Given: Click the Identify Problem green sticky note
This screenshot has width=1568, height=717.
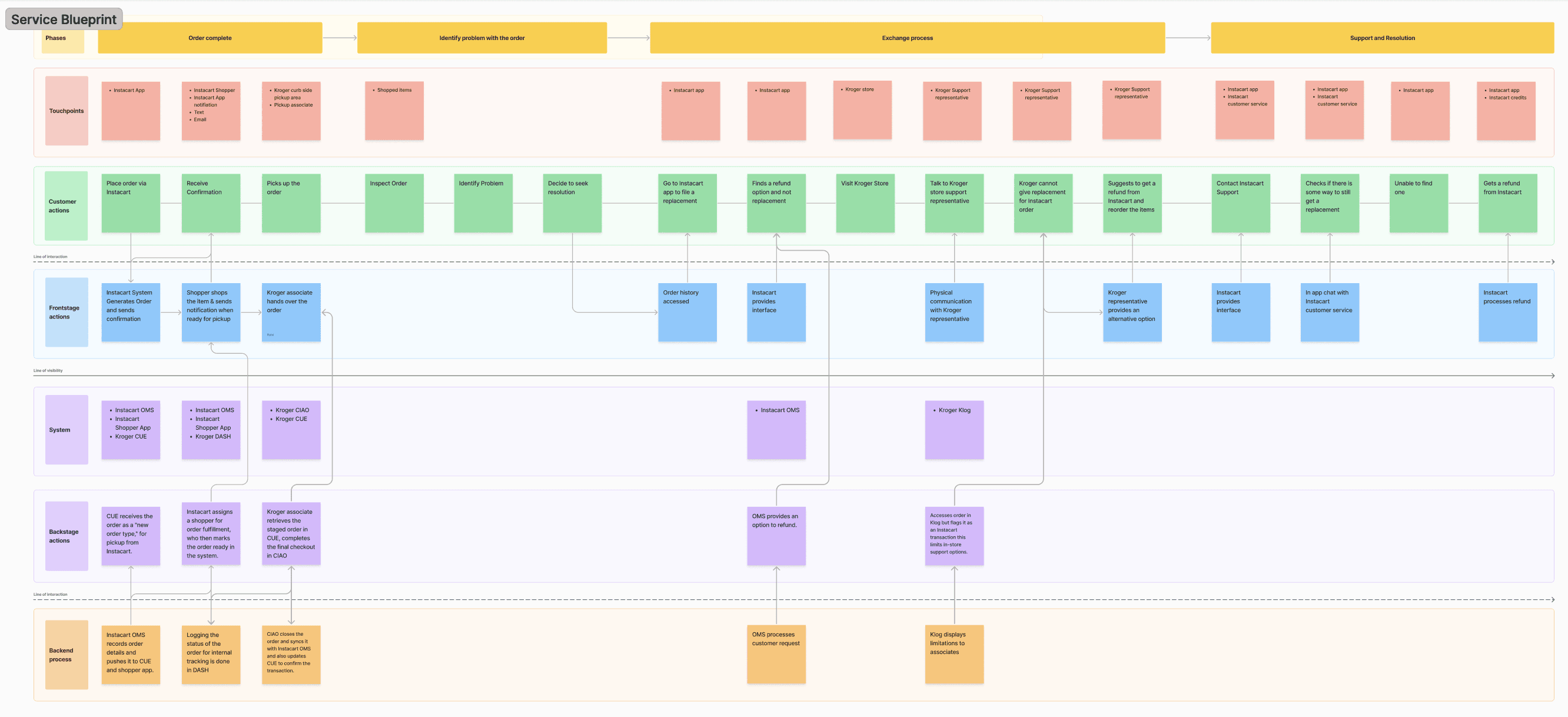Looking at the screenshot, I should pyautogui.click(x=483, y=203).
